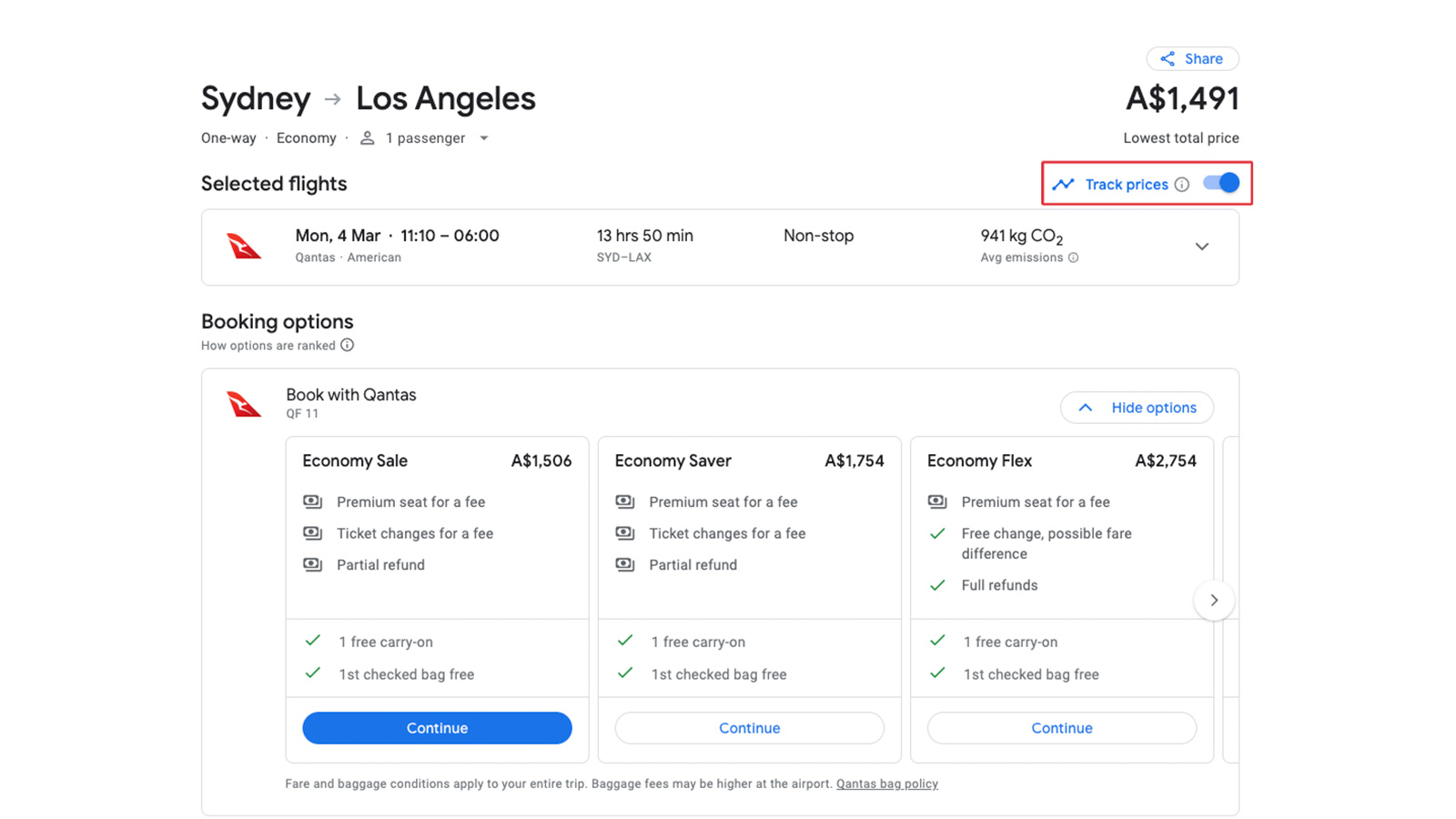This screenshot has width=1456, height=819.
Task: Click the 'Qantas · American' airline text
Action: [348, 258]
